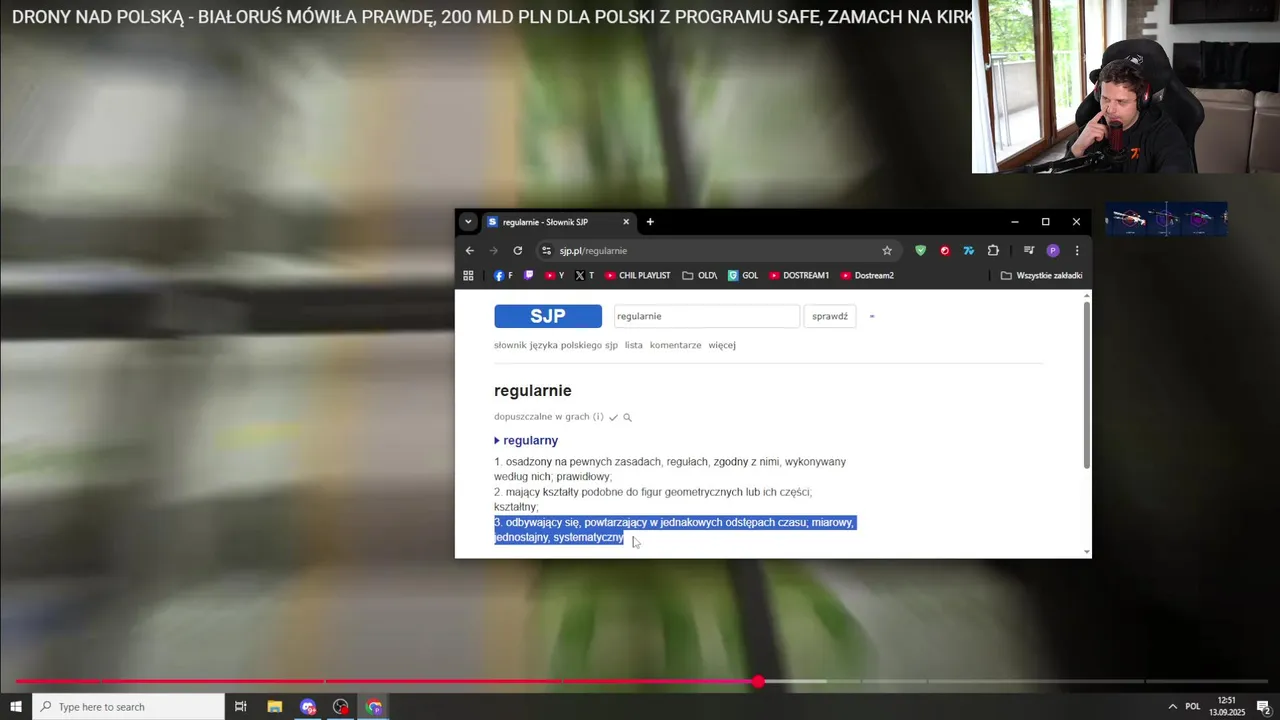Click the regularnie page heading
The width and height of the screenshot is (1280, 720).
pos(533,391)
